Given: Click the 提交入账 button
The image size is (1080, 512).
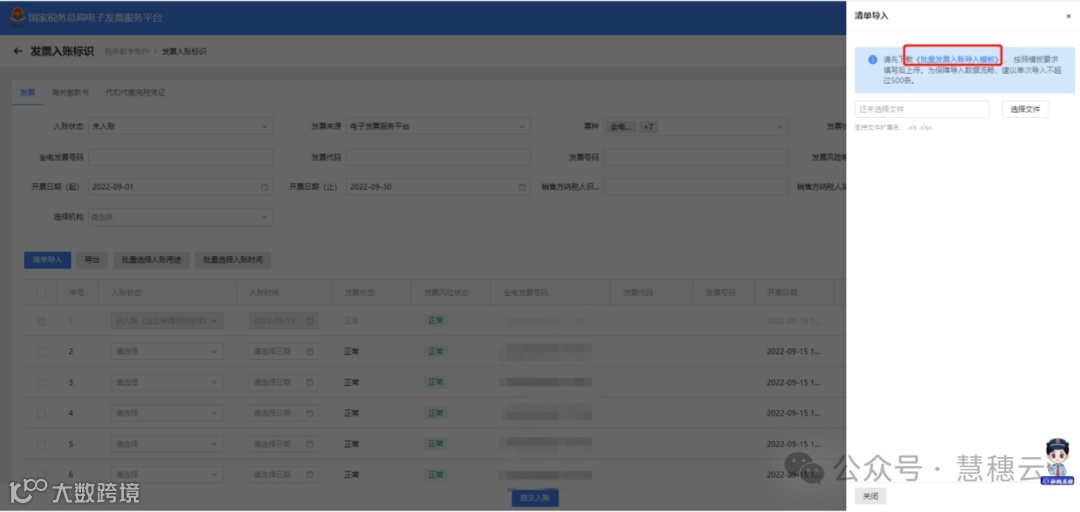Looking at the screenshot, I should point(535,498).
